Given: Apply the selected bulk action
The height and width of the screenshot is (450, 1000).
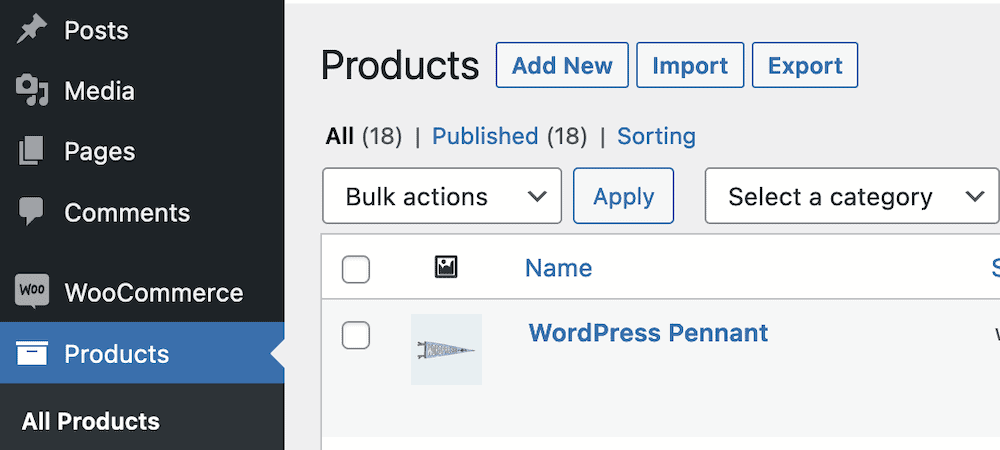Looking at the screenshot, I should click(x=623, y=196).
